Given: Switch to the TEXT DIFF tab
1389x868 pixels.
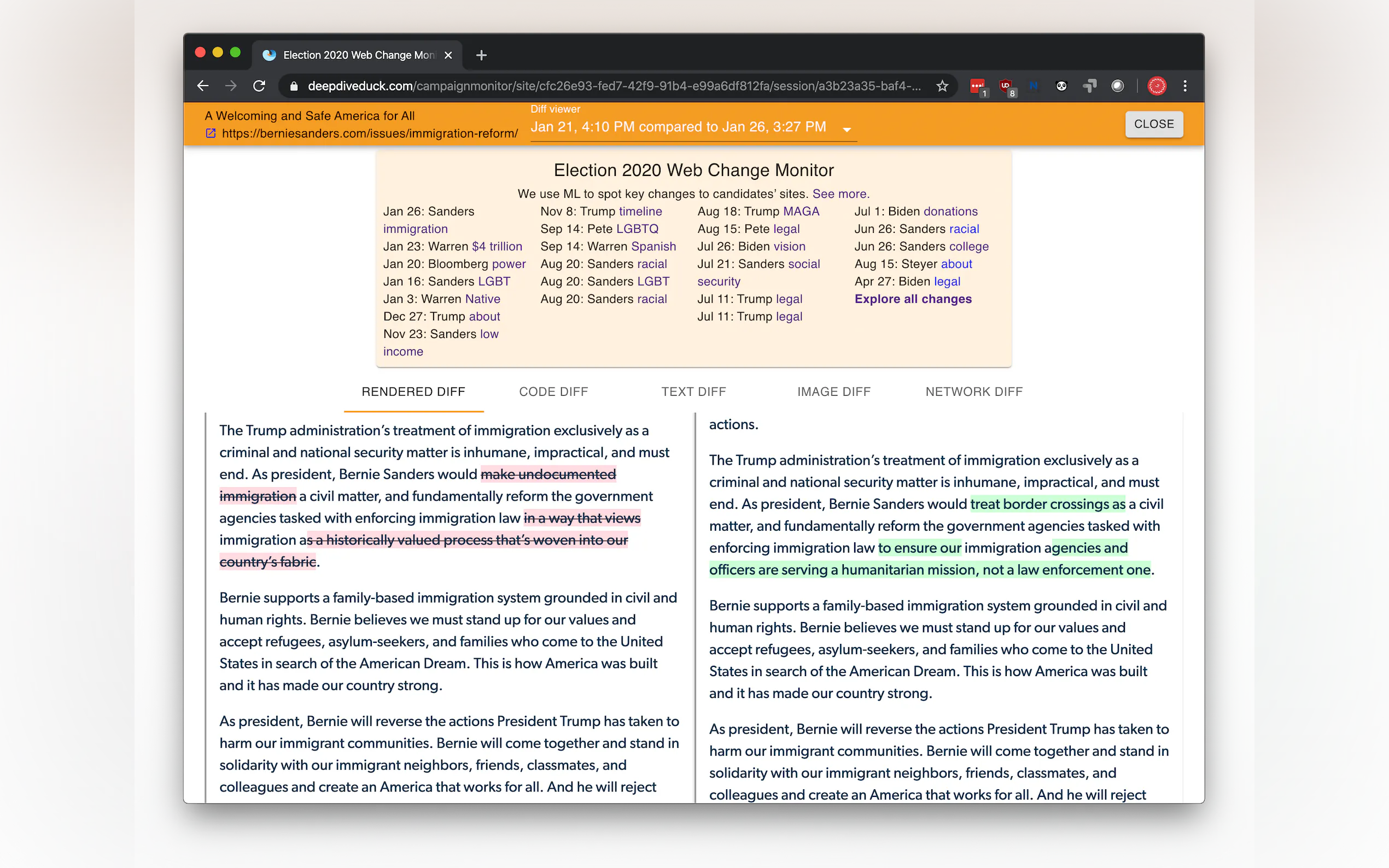Looking at the screenshot, I should pos(693,391).
